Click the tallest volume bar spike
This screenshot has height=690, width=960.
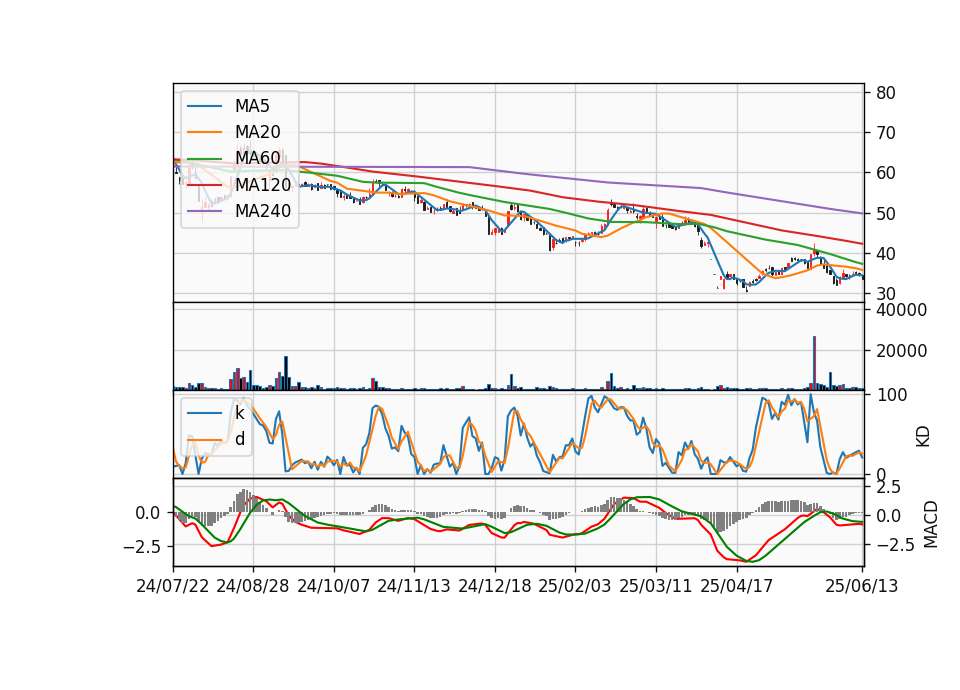(814, 362)
